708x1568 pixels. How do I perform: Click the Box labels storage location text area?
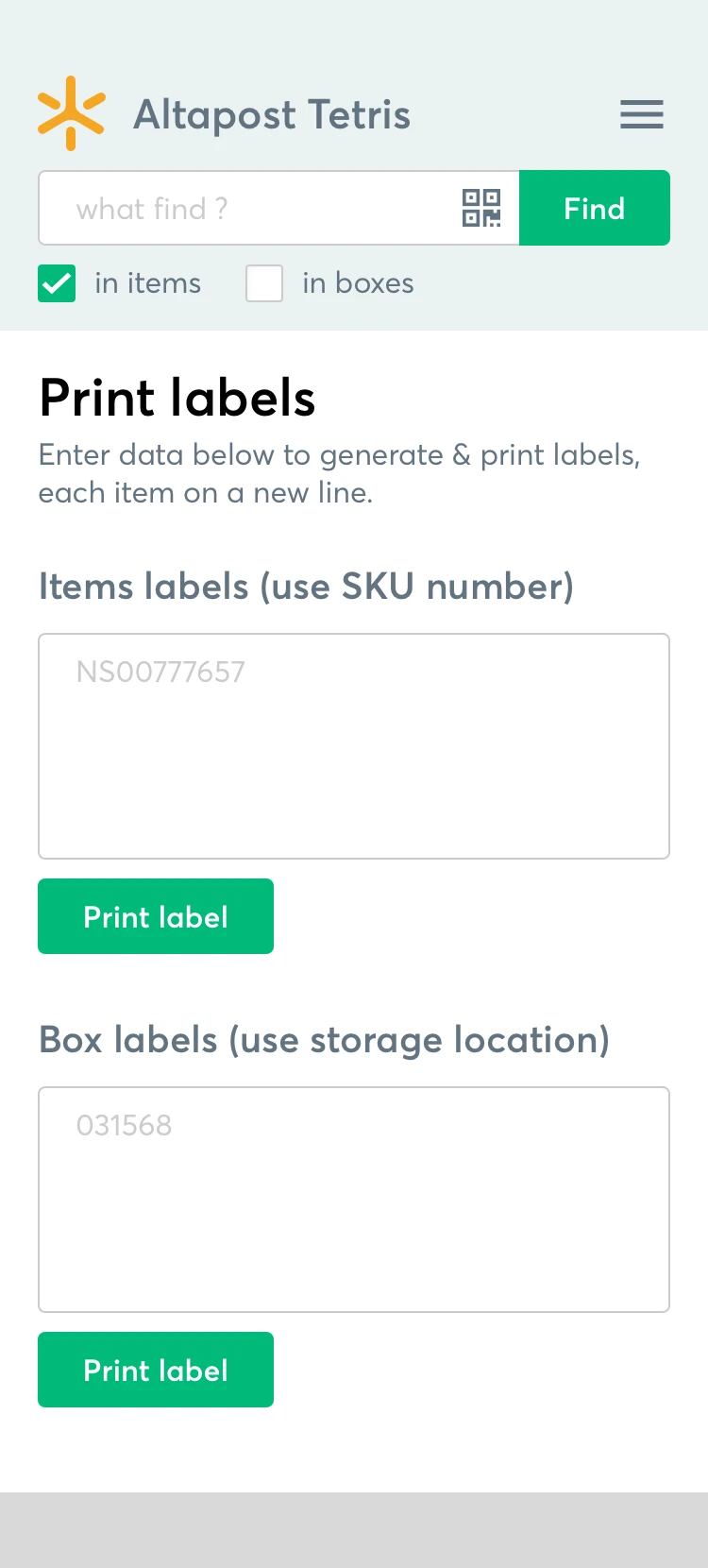pyautogui.click(x=354, y=1200)
